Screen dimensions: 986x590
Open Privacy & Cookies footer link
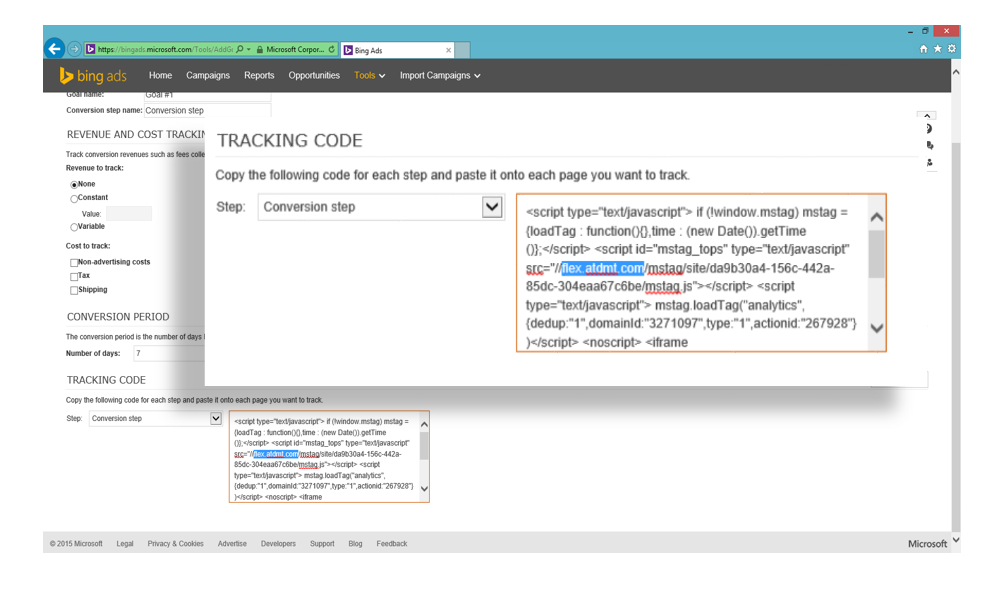[175, 543]
